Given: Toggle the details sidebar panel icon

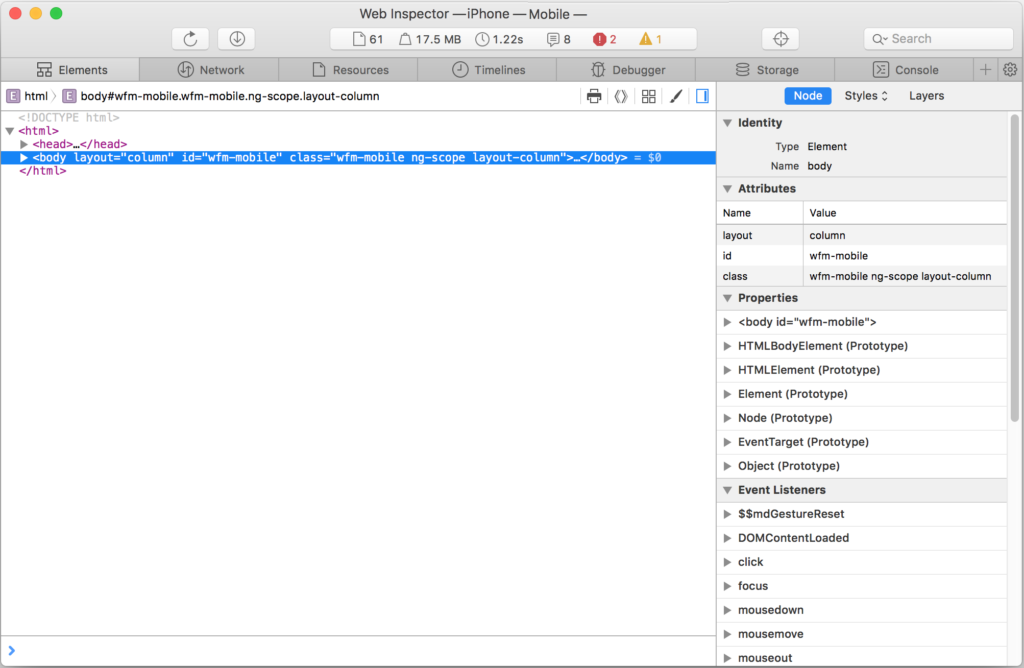Looking at the screenshot, I should click(x=702, y=96).
